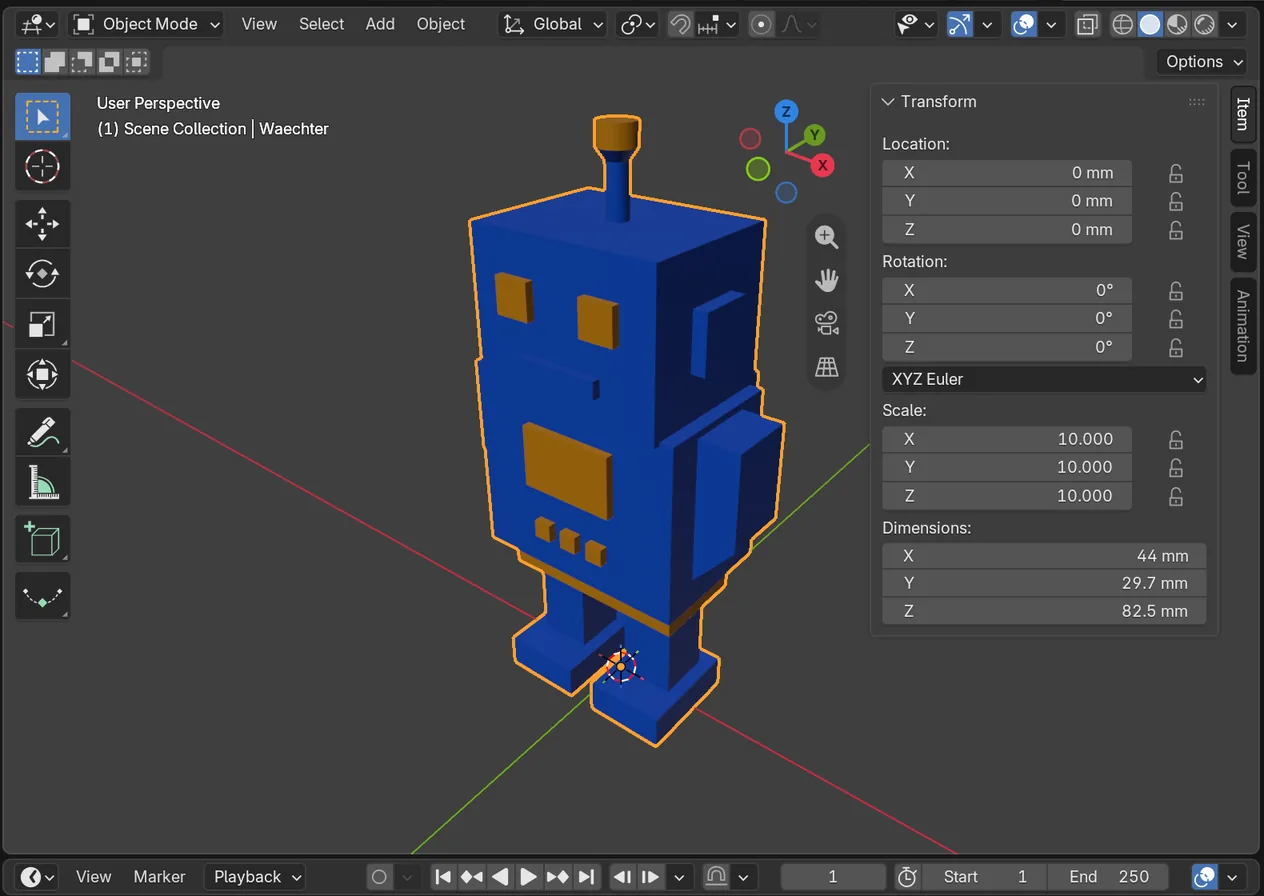Switch to the Animation sidebar tab
Viewport: 1264px width, 896px height.
point(1243,326)
